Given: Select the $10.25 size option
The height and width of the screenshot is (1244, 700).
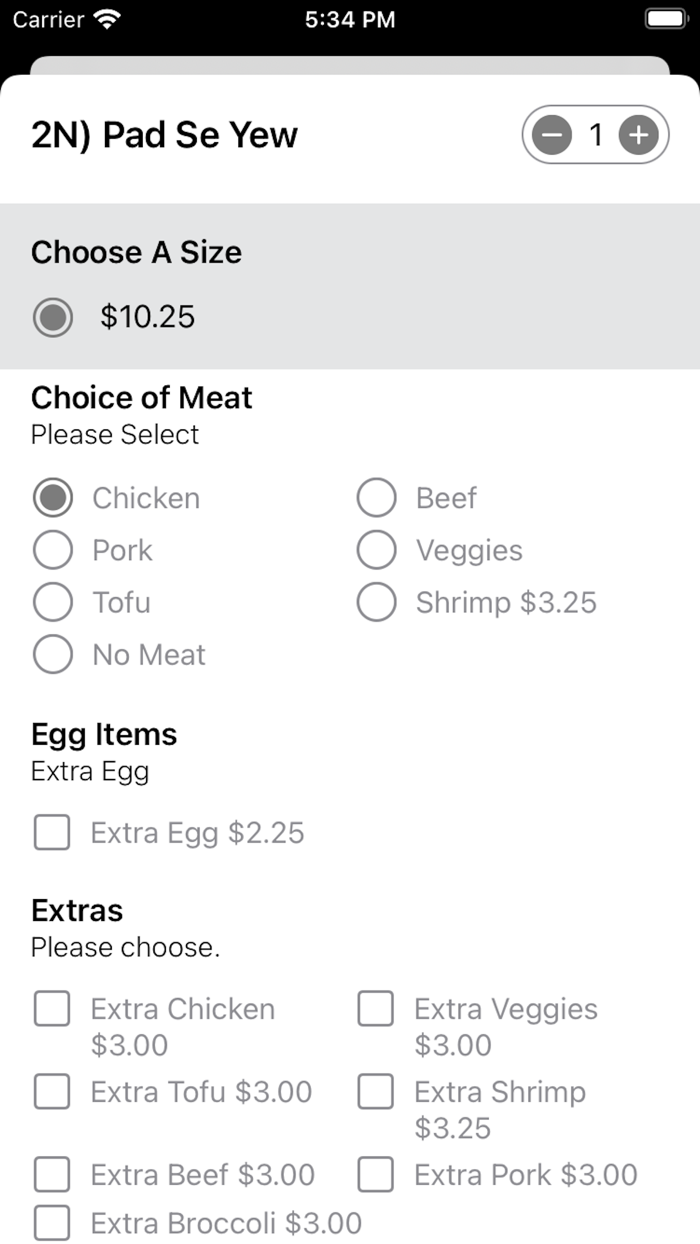Looking at the screenshot, I should point(53,318).
